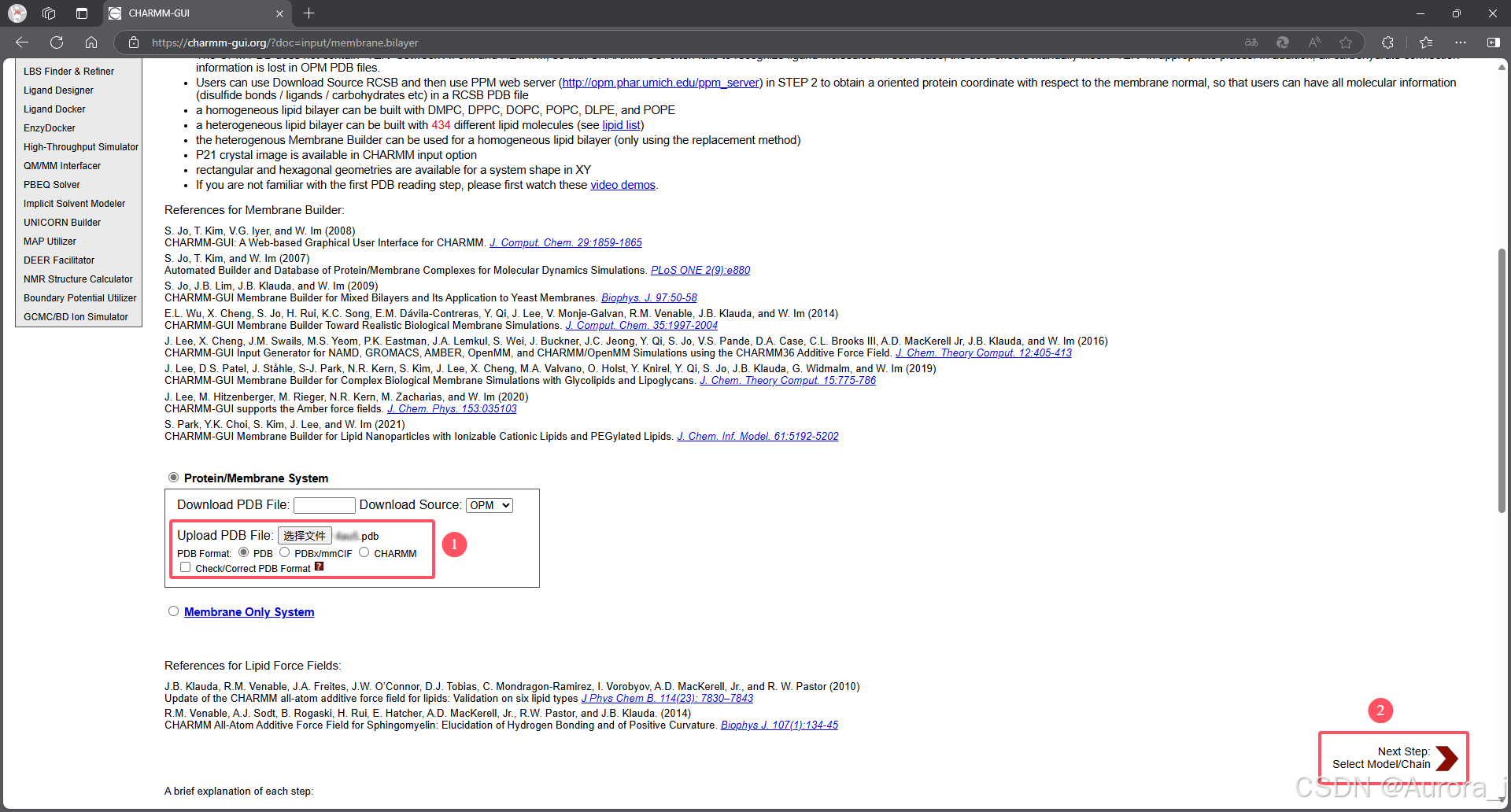The width and height of the screenshot is (1511, 812).
Task: Open the tab actions menu icon
Action: tap(82, 13)
